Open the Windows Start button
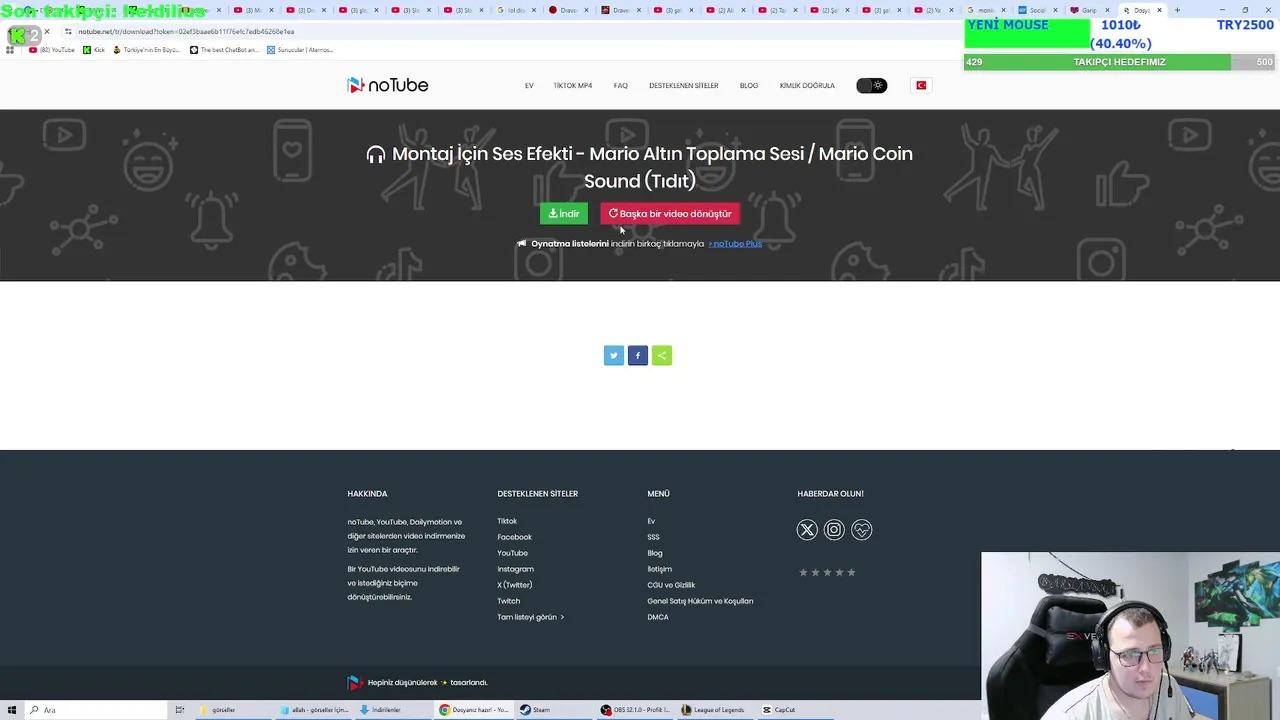The height and width of the screenshot is (720, 1280). point(10,710)
